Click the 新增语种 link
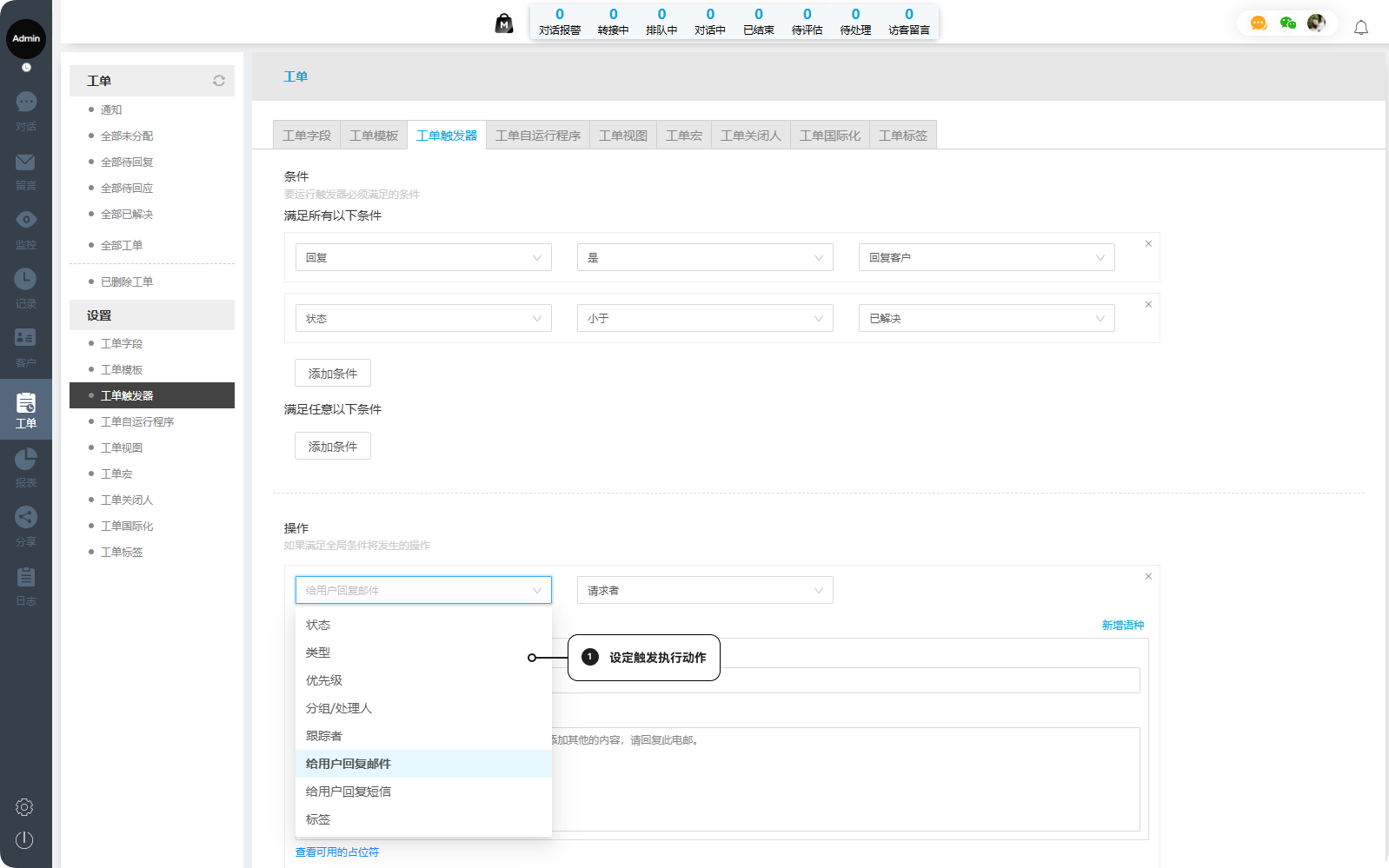1389x868 pixels. (x=1122, y=626)
